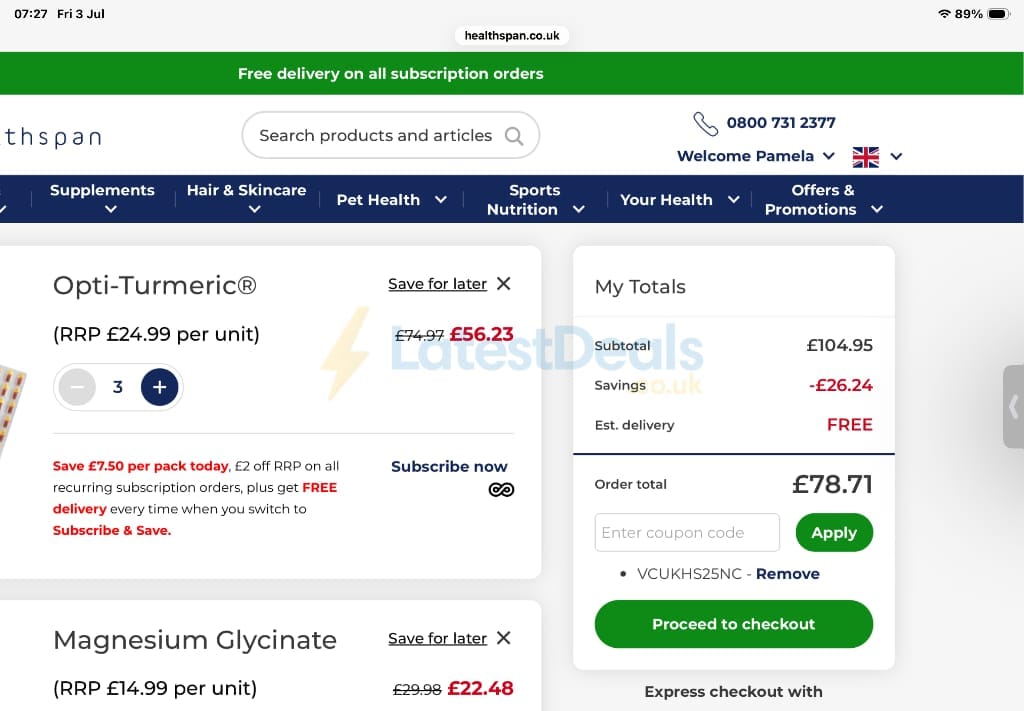Select the UK flag icon

click(865, 157)
